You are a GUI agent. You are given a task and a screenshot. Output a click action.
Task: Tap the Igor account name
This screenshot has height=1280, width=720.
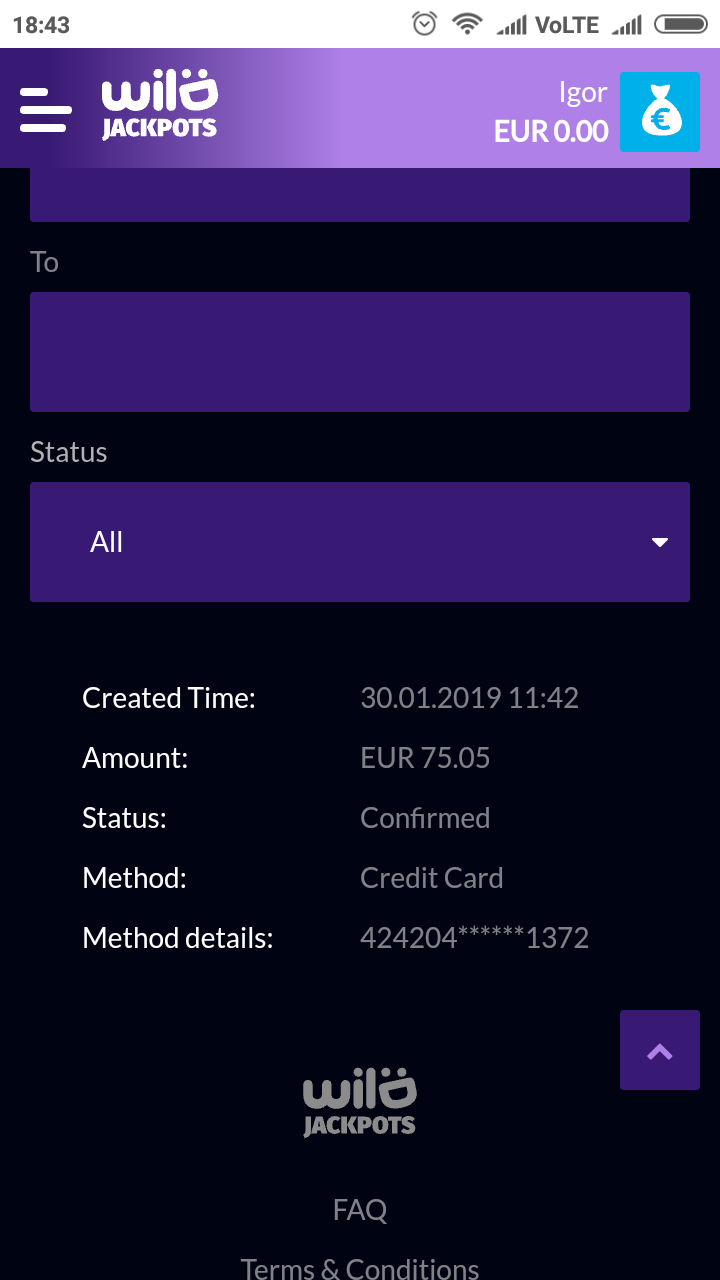pos(583,92)
